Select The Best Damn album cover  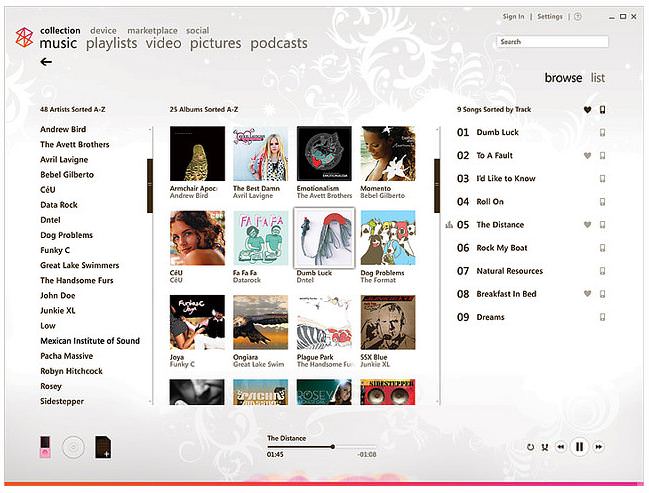[x=261, y=154]
